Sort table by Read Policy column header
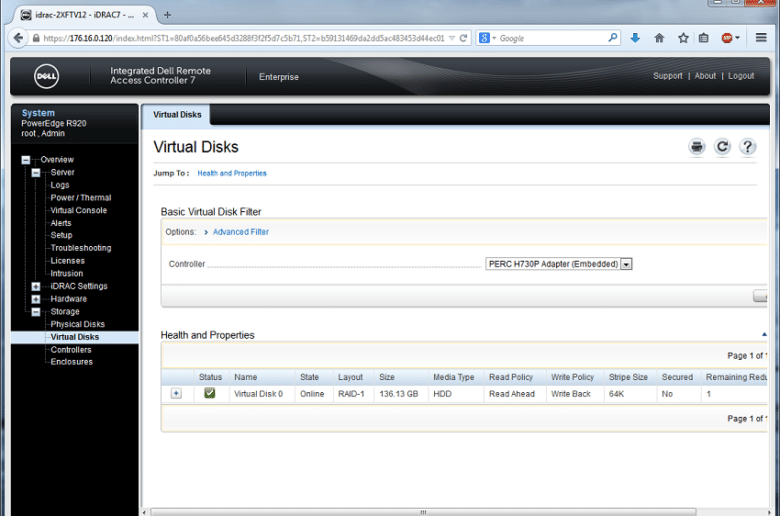The image size is (780, 516). click(511, 377)
